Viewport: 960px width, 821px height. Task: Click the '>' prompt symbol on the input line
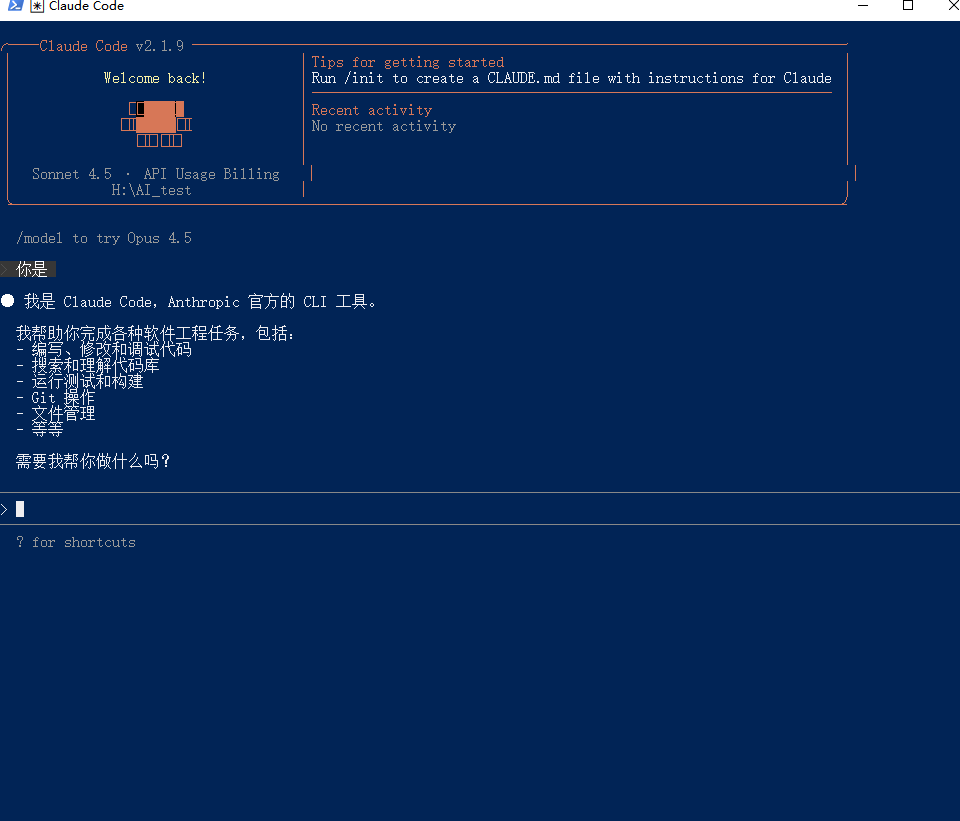(x=4, y=509)
